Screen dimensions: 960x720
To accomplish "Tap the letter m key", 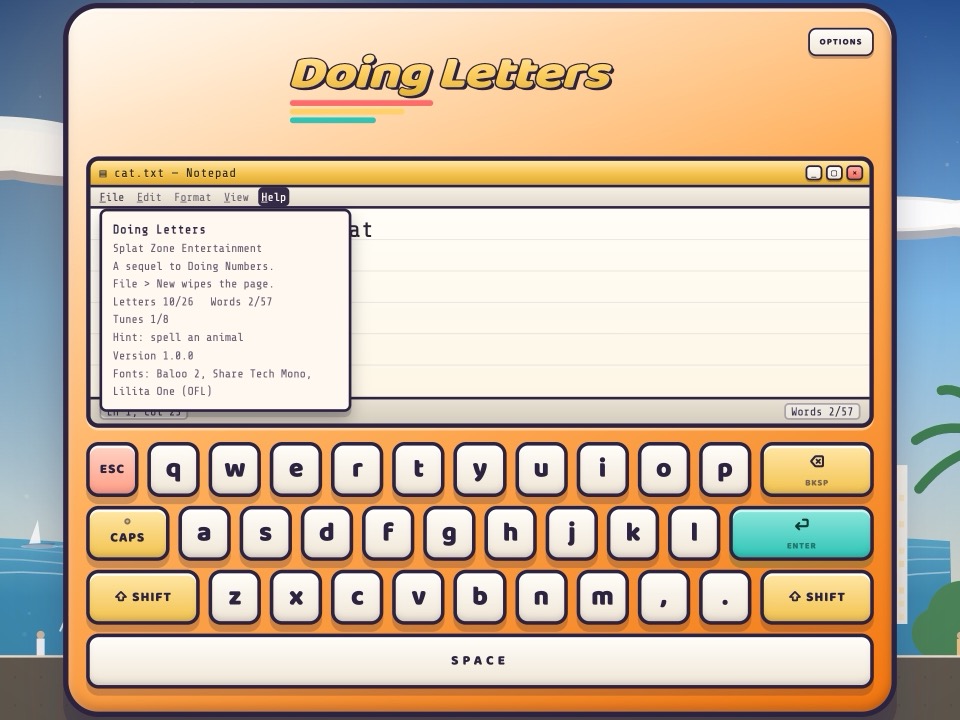I will click(x=602, y=597).
